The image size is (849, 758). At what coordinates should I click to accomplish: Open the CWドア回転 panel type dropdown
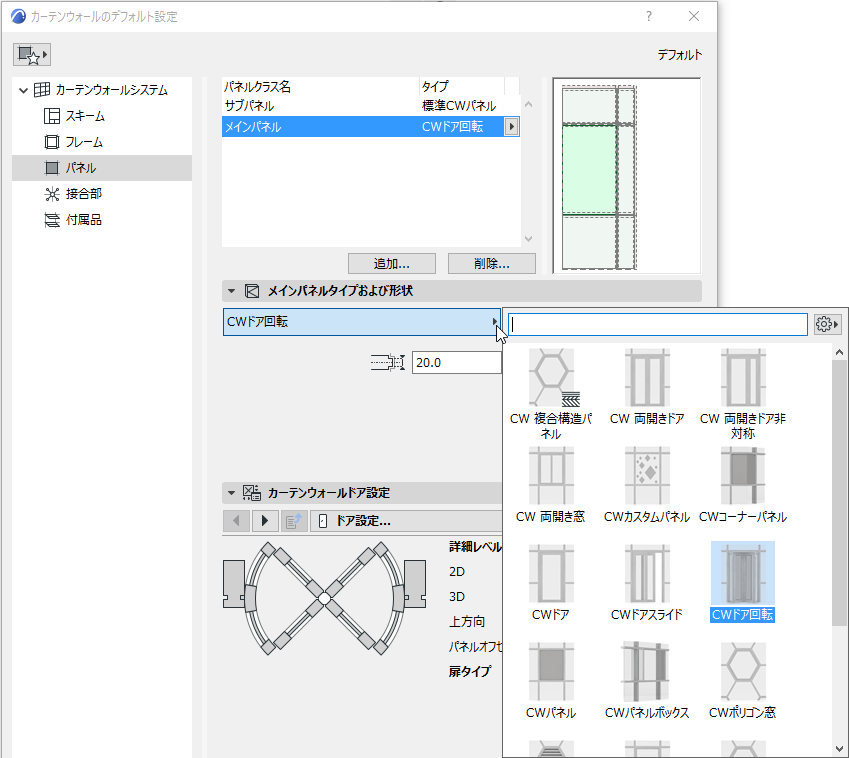tap(362, 322)
